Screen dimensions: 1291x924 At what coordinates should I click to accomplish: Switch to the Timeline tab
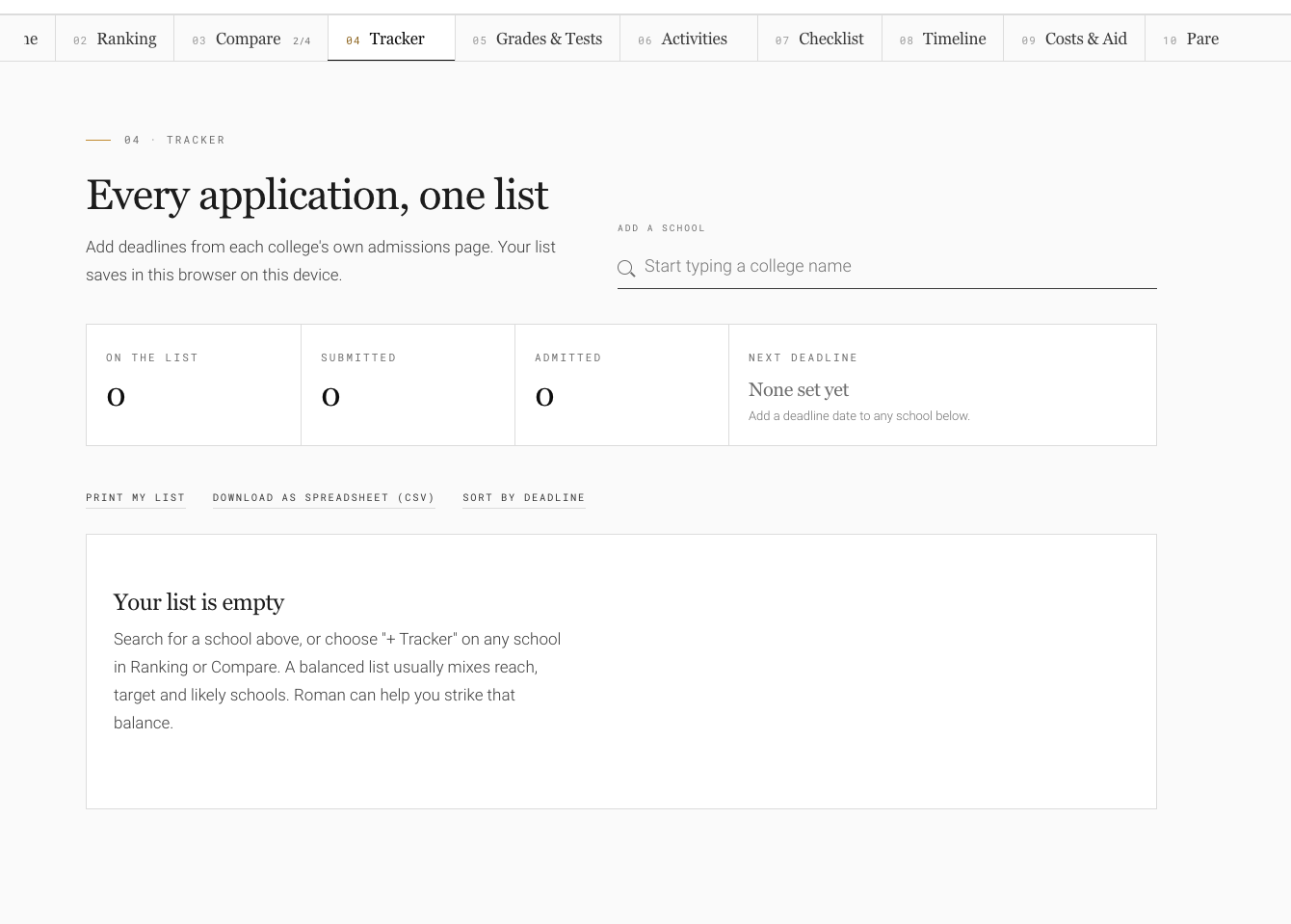[x=943, y=39]
